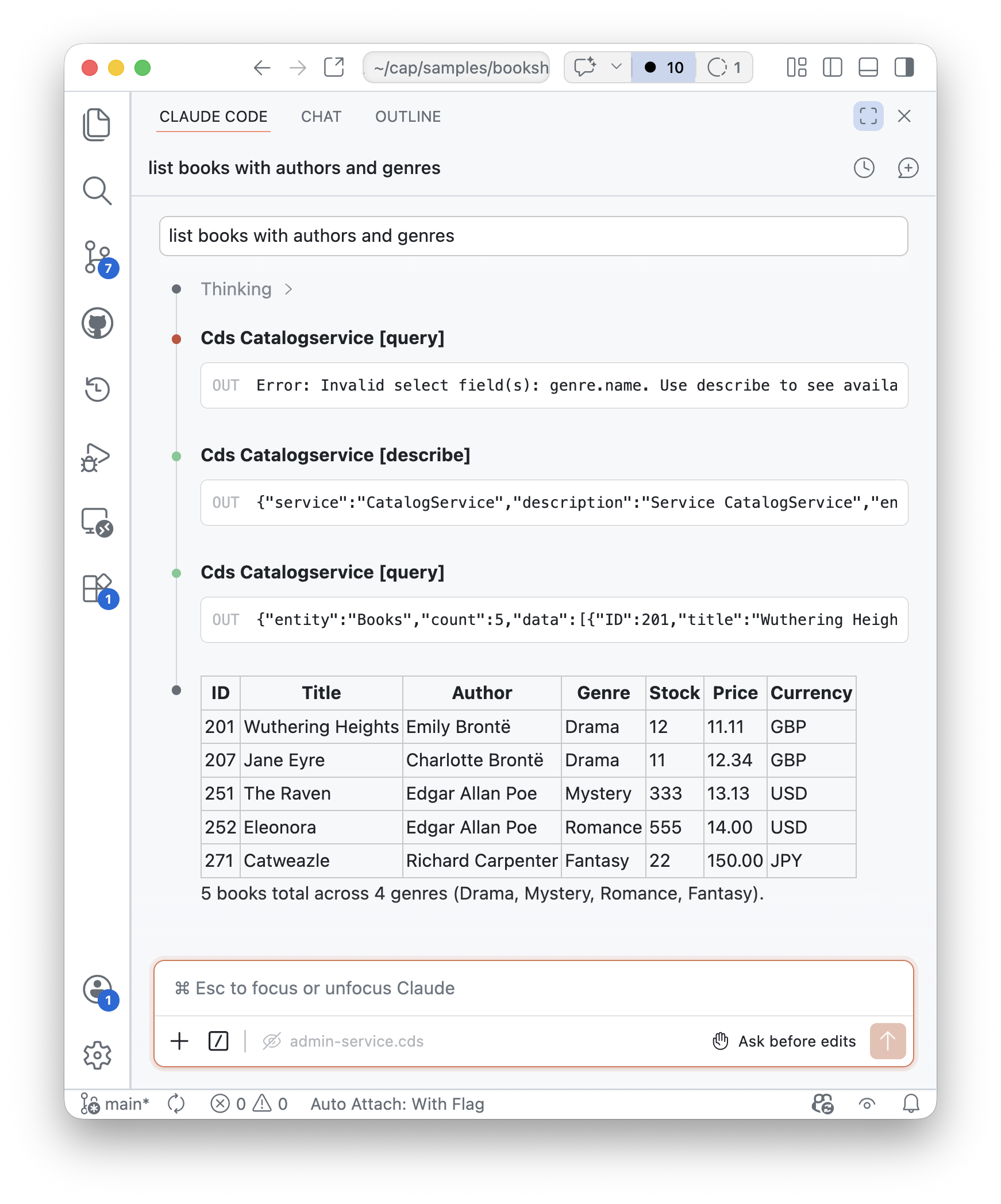Click the 'Richard Carpenter' author cell

coord(482,860)
